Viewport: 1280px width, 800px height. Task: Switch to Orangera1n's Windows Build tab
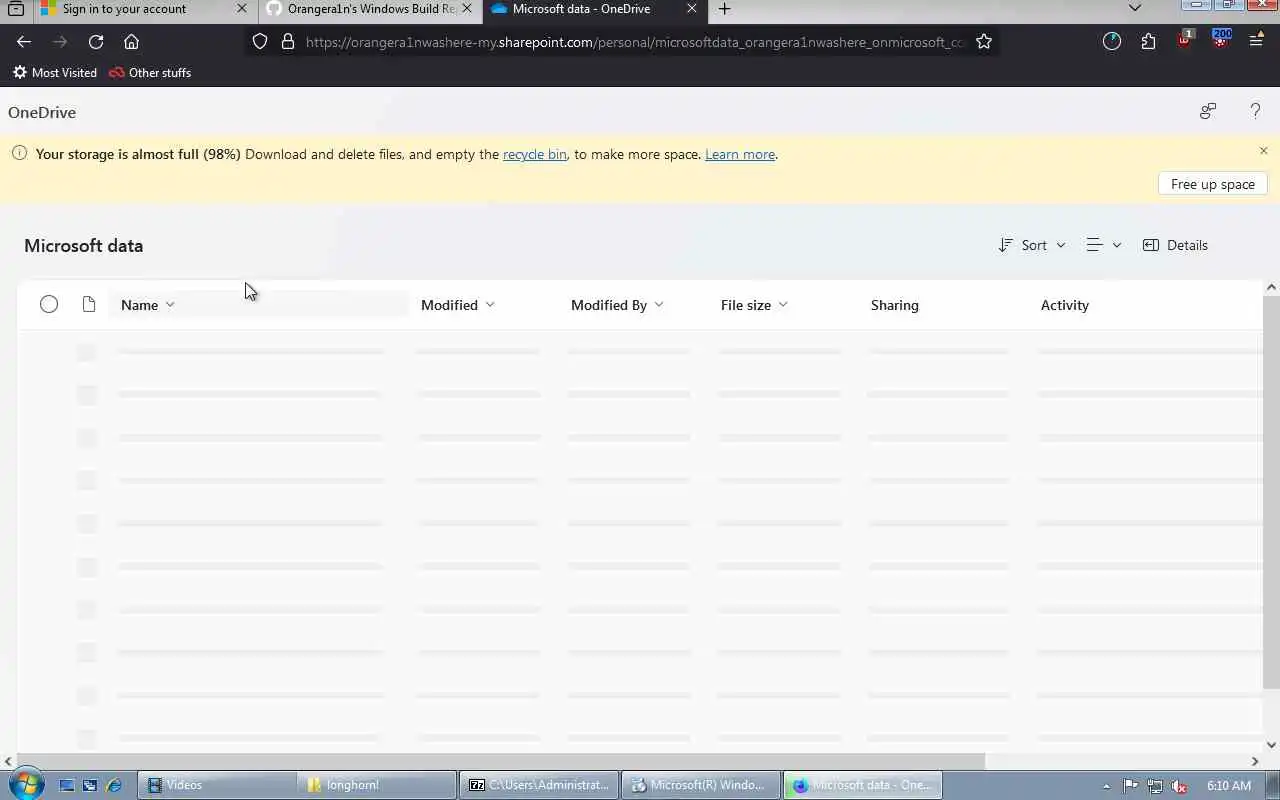[370, 9]
